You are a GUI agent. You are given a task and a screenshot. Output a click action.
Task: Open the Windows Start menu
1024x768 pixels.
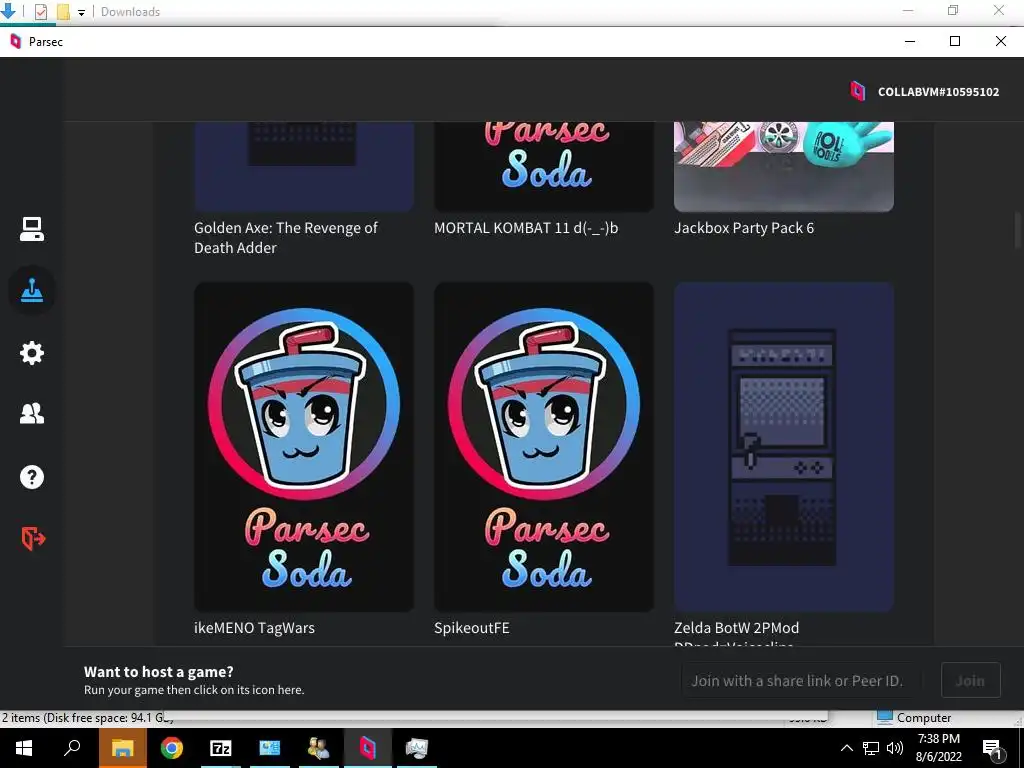point(24,748)
